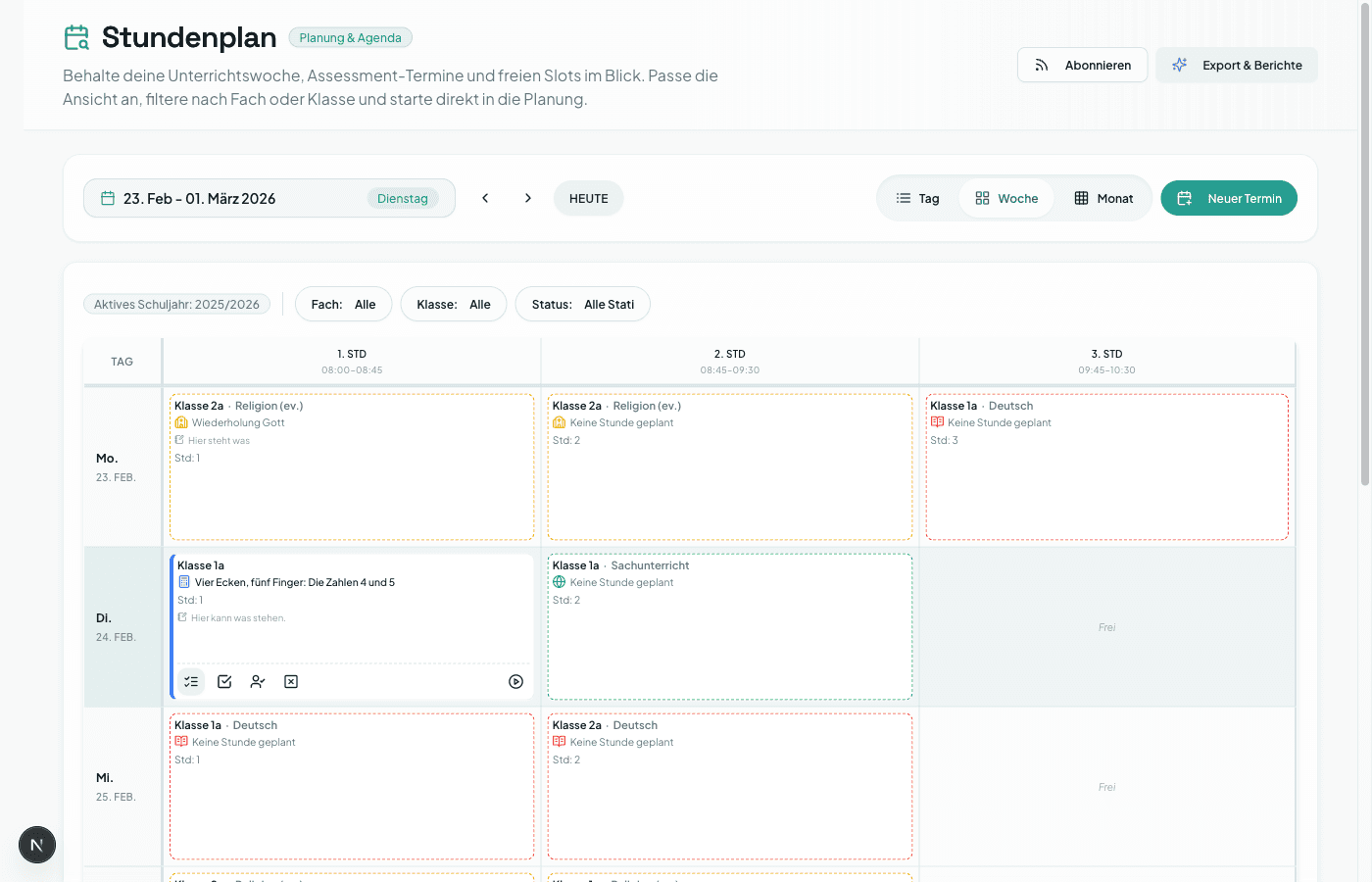Click the globe icon in the Sachunterricht card
Screen dimensions: 1372x882
pos(560,582)
